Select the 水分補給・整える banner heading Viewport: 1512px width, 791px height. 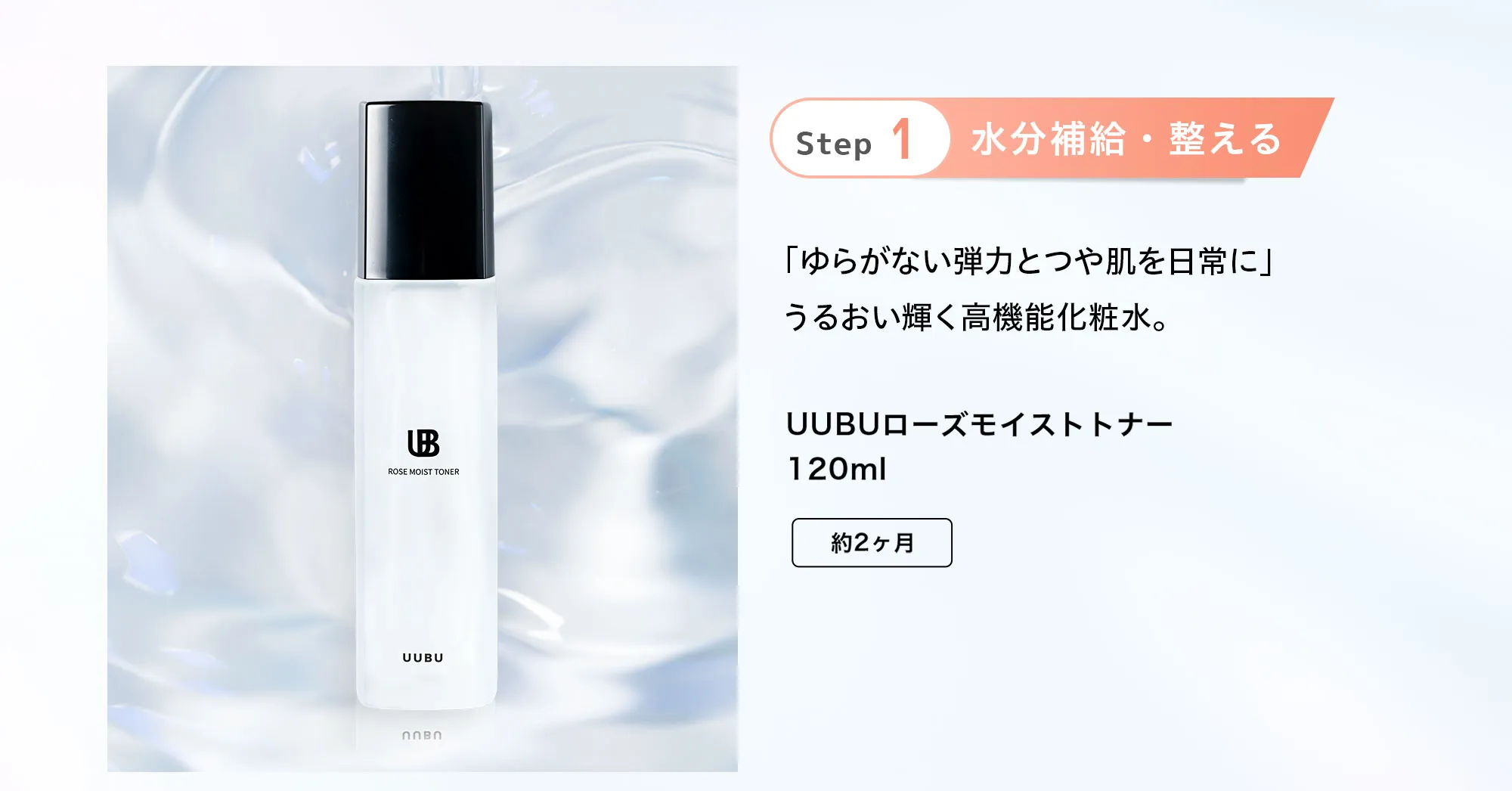point(1126,139)
